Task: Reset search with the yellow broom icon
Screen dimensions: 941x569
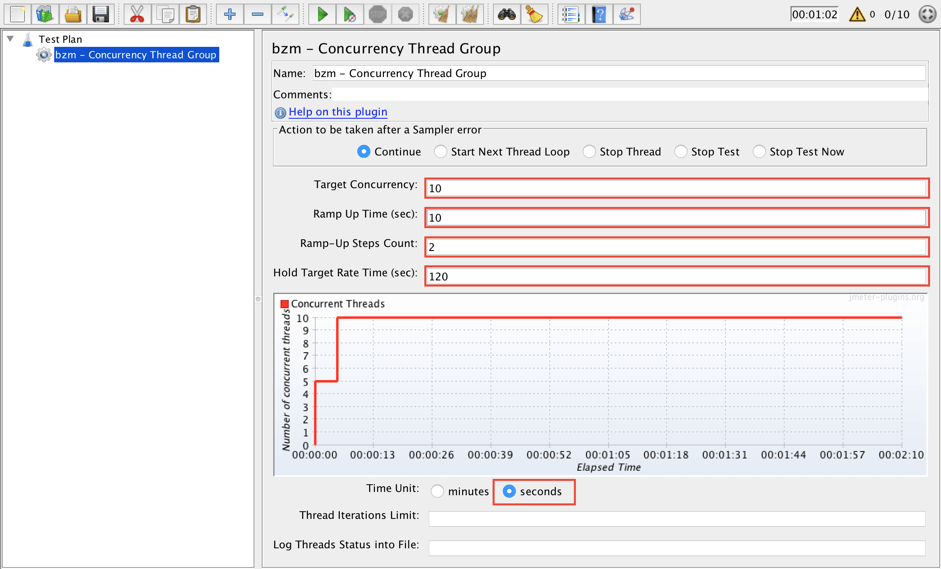Action: tap(534, 14)
